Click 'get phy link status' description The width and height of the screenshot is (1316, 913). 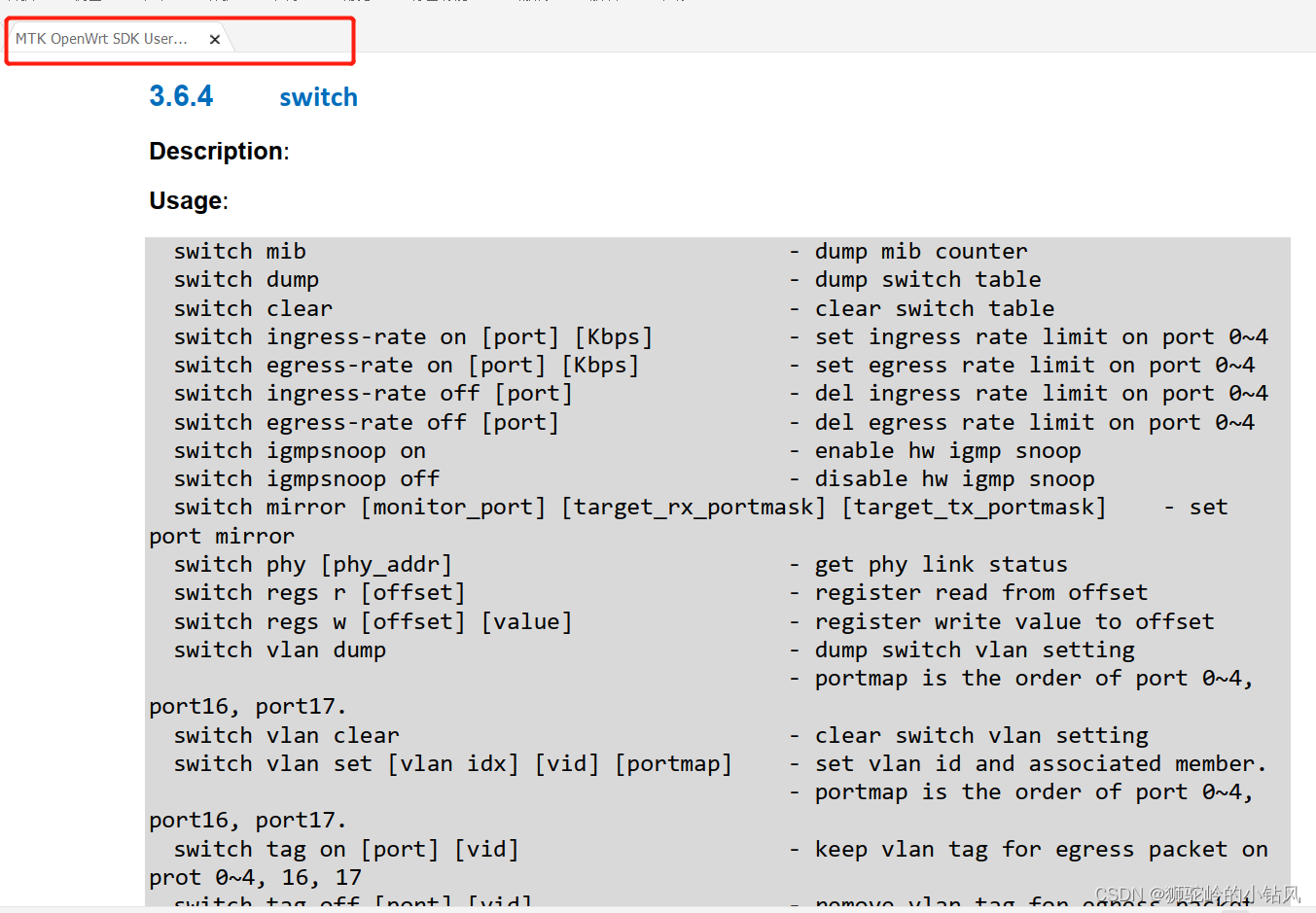942,565
